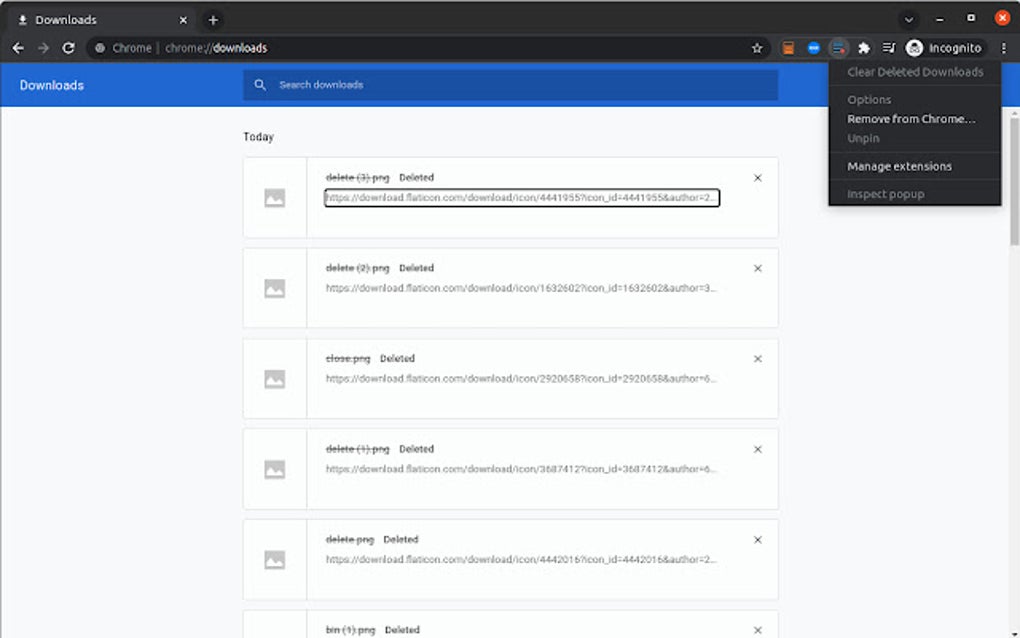Screen dimensions: 1020x638
Task: Reload the downloads page
Action: pyautogui.click(x=68, y=48)
